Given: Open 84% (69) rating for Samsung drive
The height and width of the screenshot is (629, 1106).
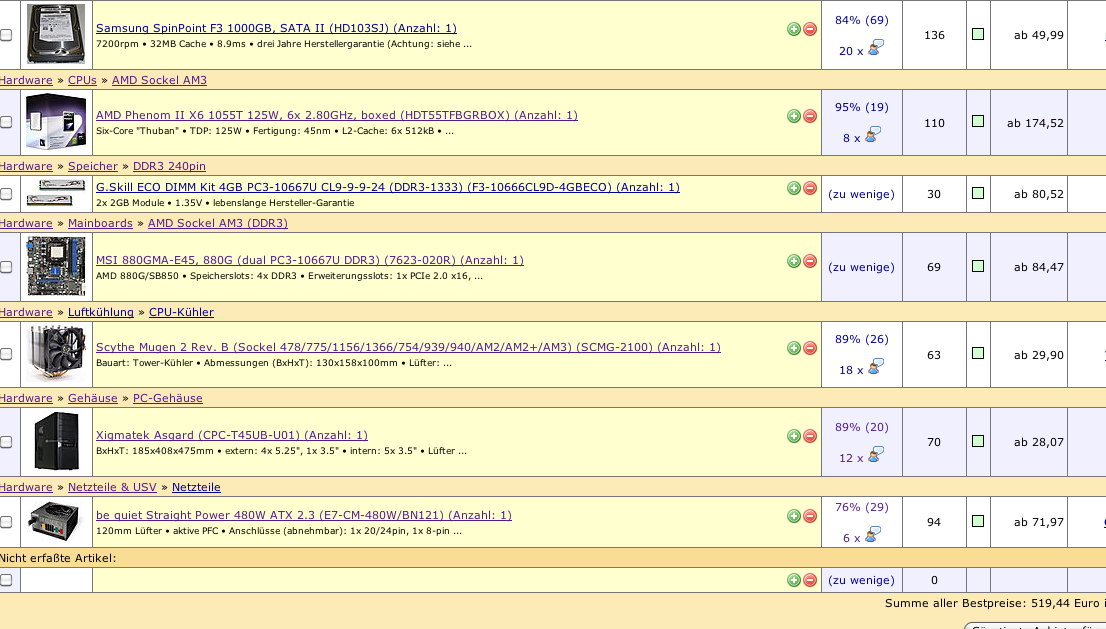Looking at the screenshot, I should click(862, 20).
